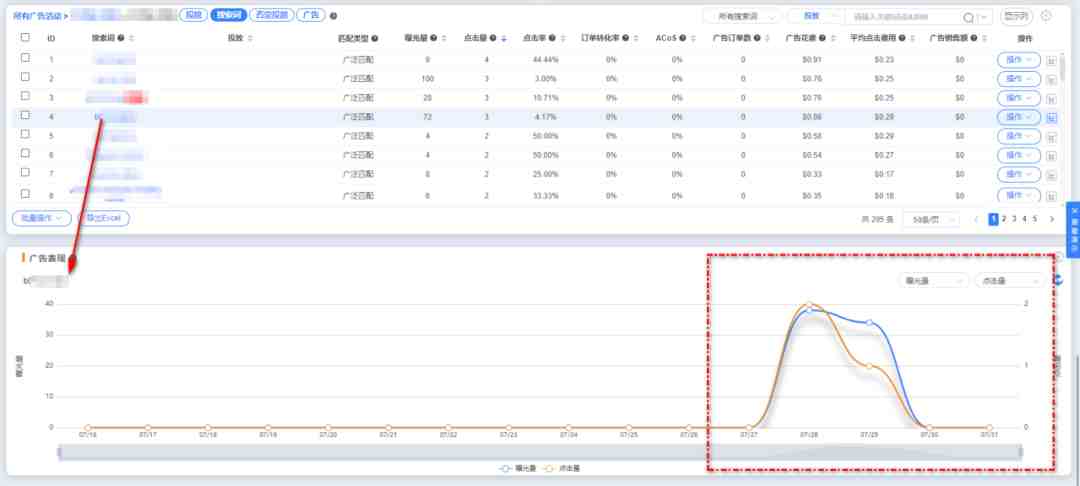Check the box for row 8
Viewport: 1080px width, 486px height.
[x=25, y=194]
